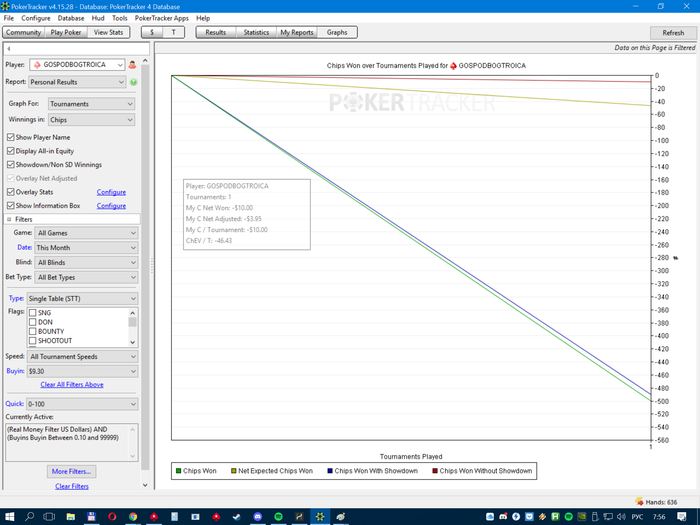Open the Player dropdown showing GOSPODBOGTROICA
This screenshot has width=700, height=525.
pyautogui.click(x=77, y=65)
